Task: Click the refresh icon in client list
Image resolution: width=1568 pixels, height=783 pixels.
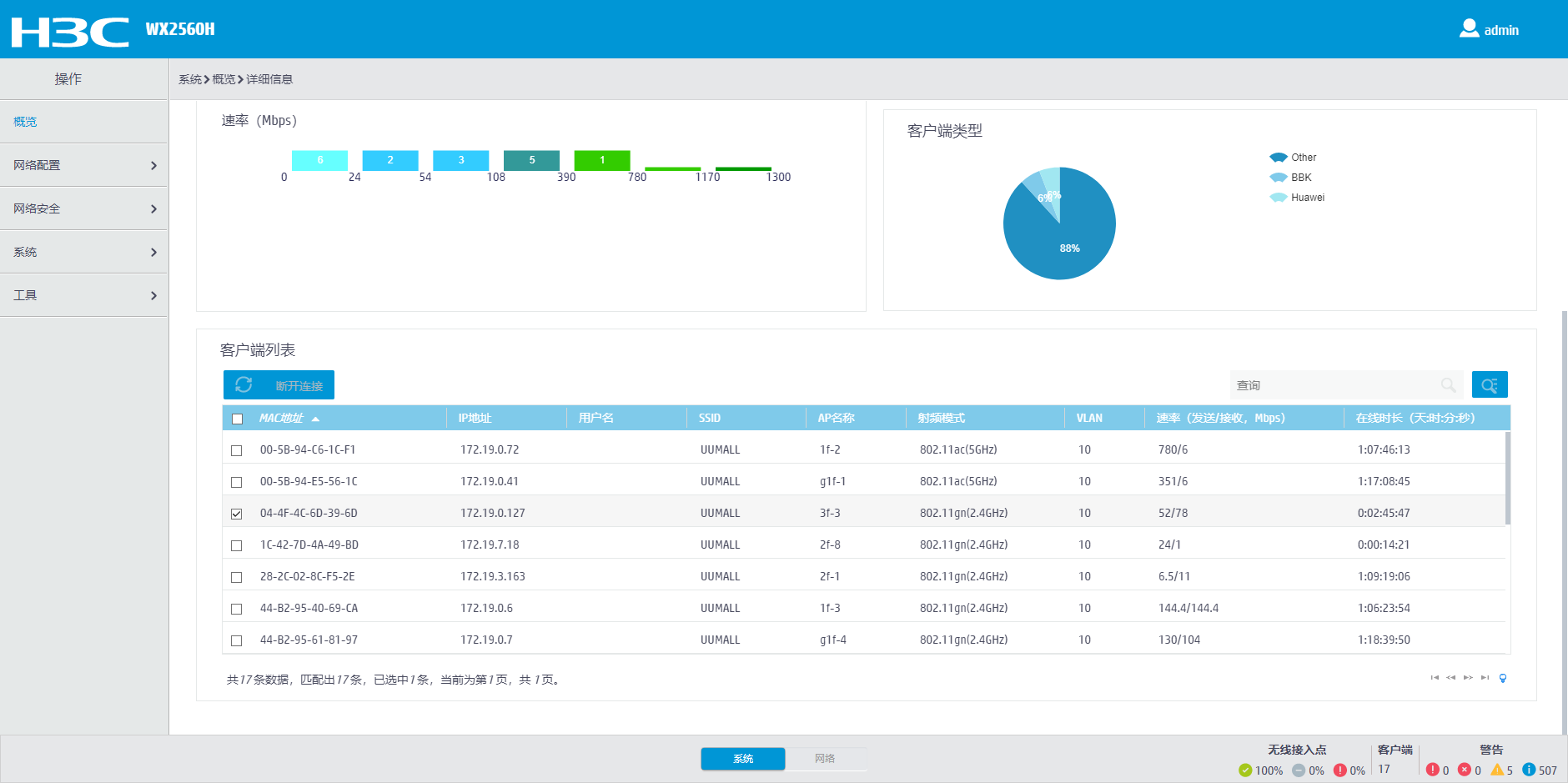Action: tap(244, 384)
